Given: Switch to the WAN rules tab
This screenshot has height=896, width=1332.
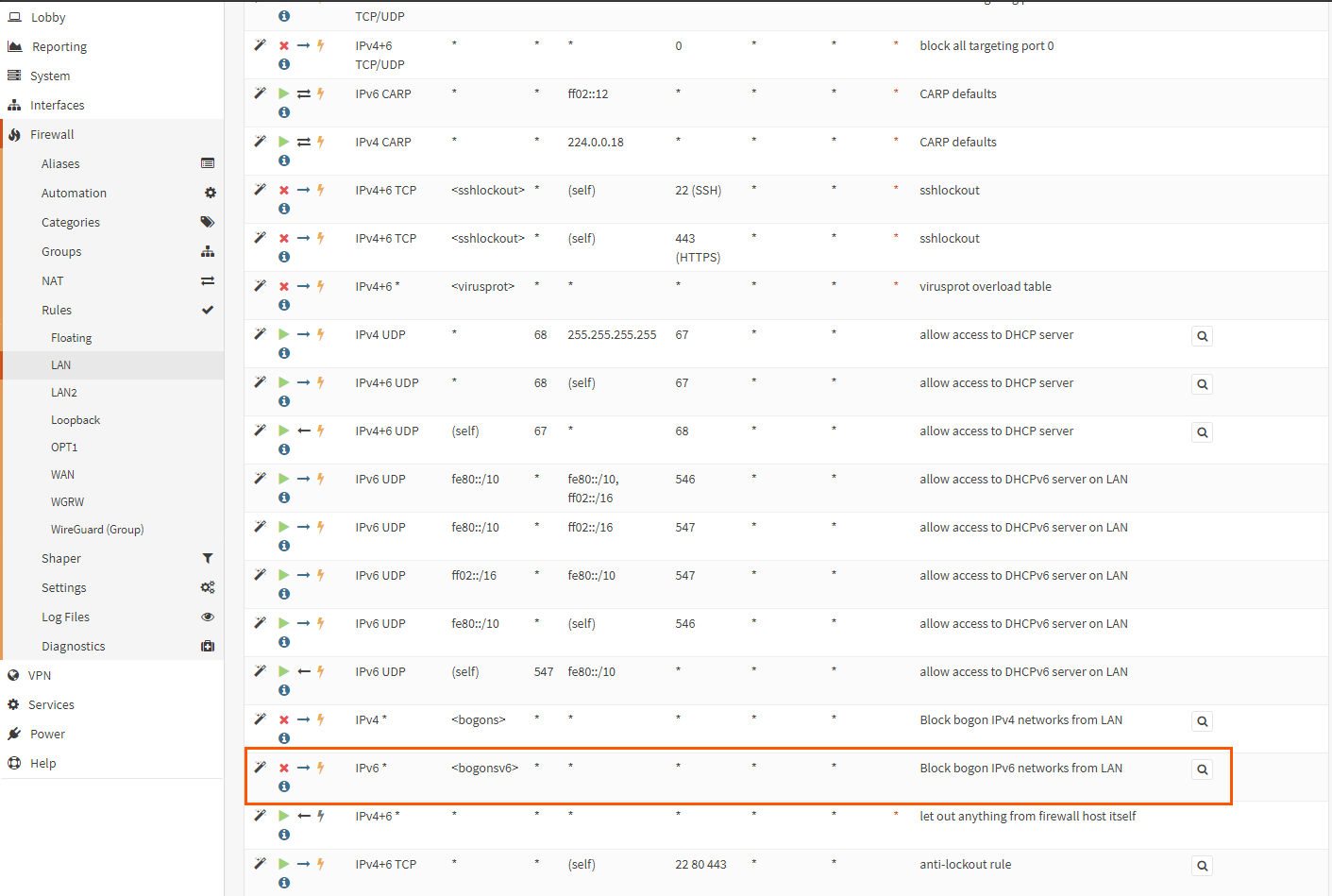Looking at the screenshot, I should coord(62,473).
